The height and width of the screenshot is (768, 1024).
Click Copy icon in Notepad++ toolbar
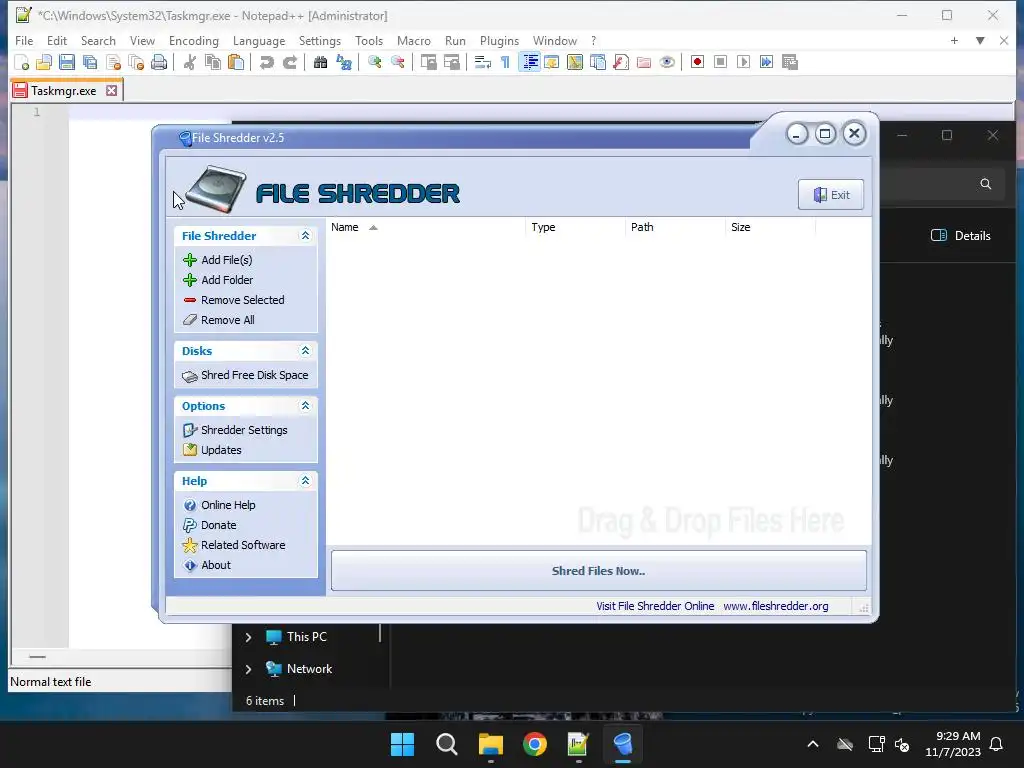(213, 62)
